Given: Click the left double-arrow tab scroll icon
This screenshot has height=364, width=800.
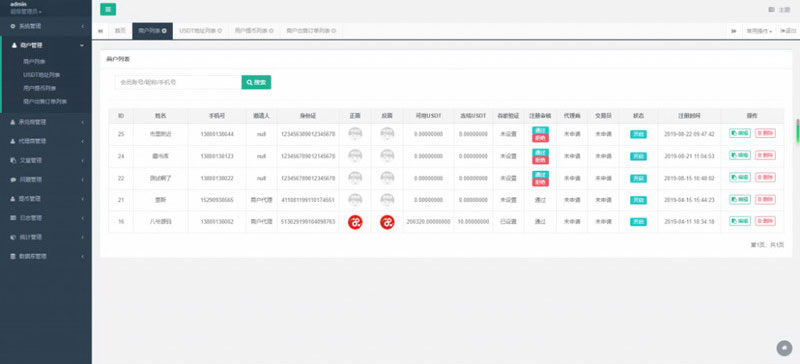Looking at the screenshot, I should tap(100, 31).
